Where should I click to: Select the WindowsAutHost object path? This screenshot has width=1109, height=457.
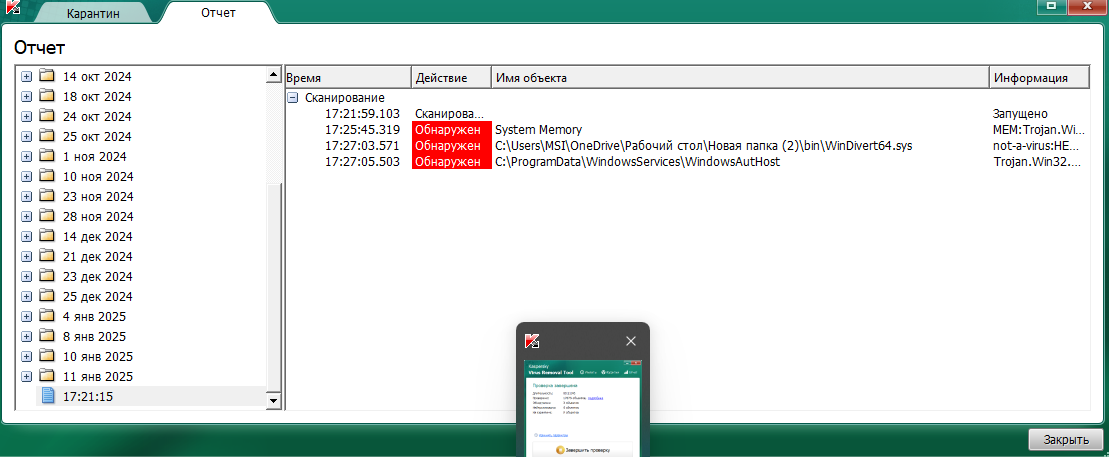[637, 162]
